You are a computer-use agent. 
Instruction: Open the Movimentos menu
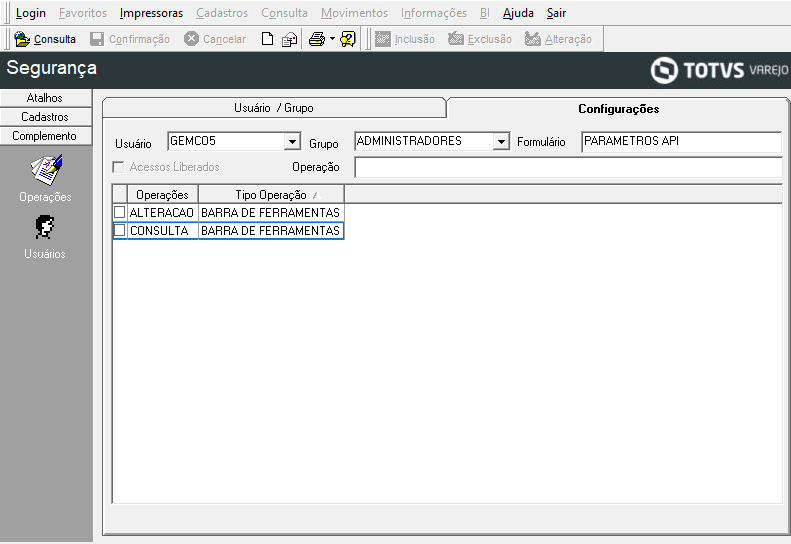[x=355, y=13]
